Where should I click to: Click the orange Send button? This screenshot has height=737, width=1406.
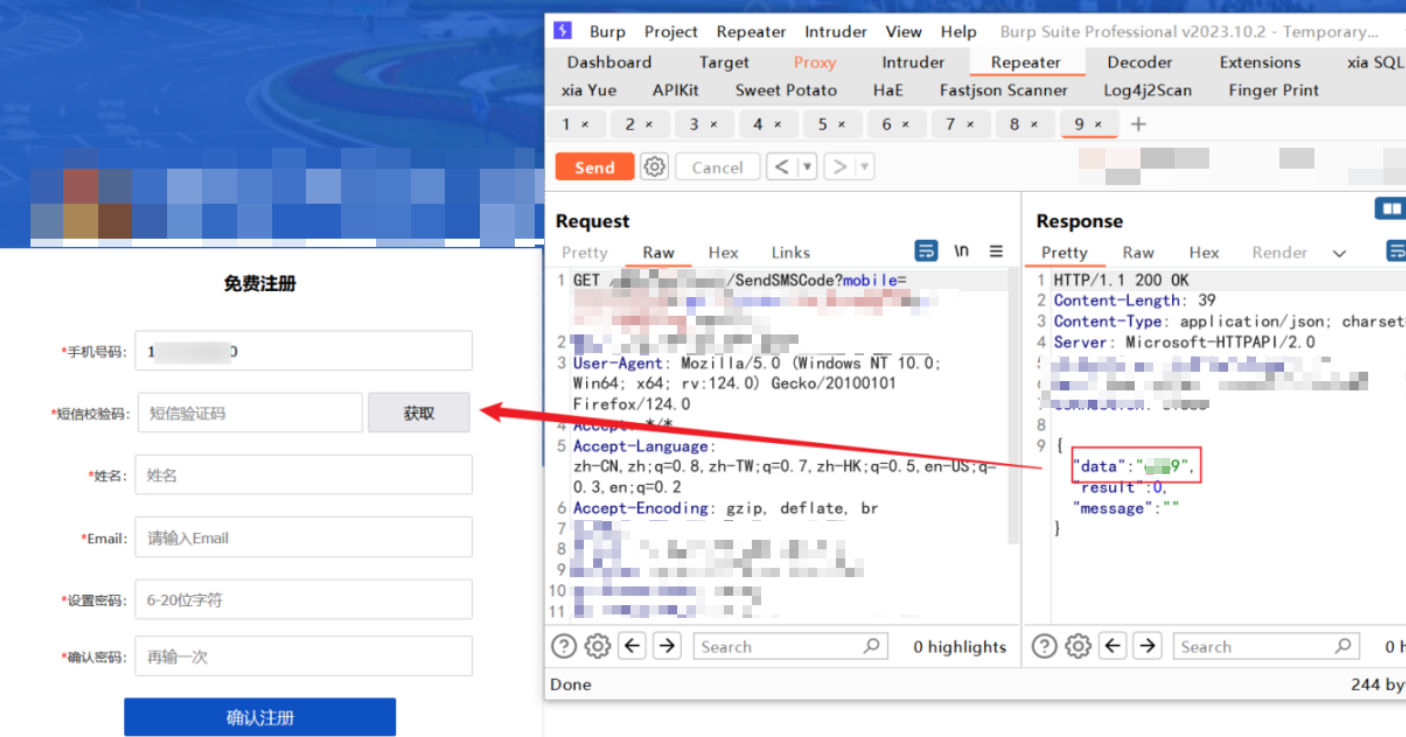[595, 167]
